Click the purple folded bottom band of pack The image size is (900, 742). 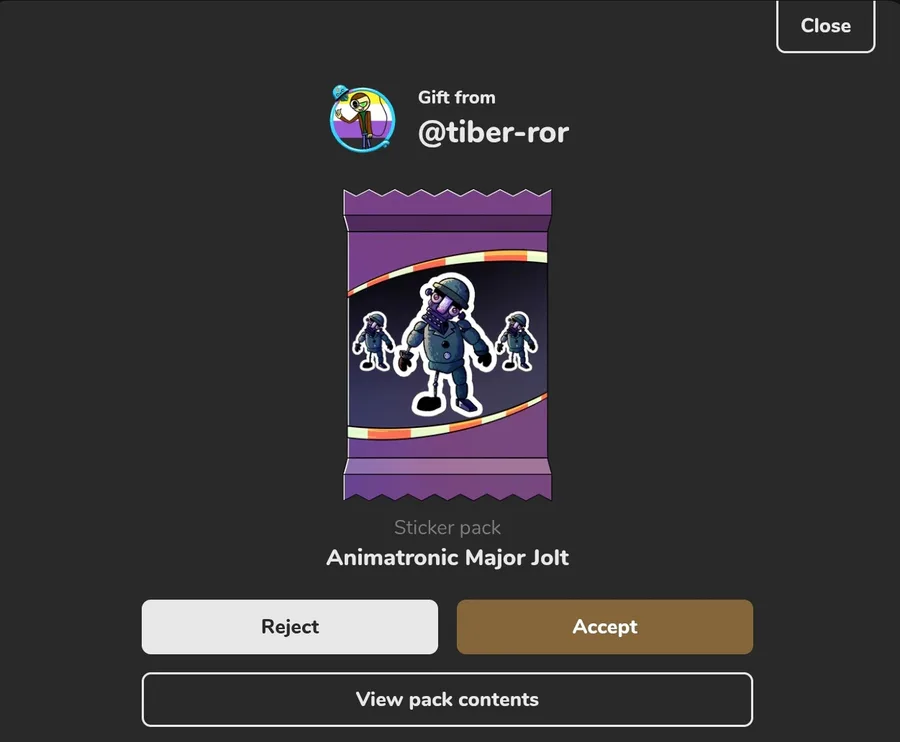coord(447,465)
